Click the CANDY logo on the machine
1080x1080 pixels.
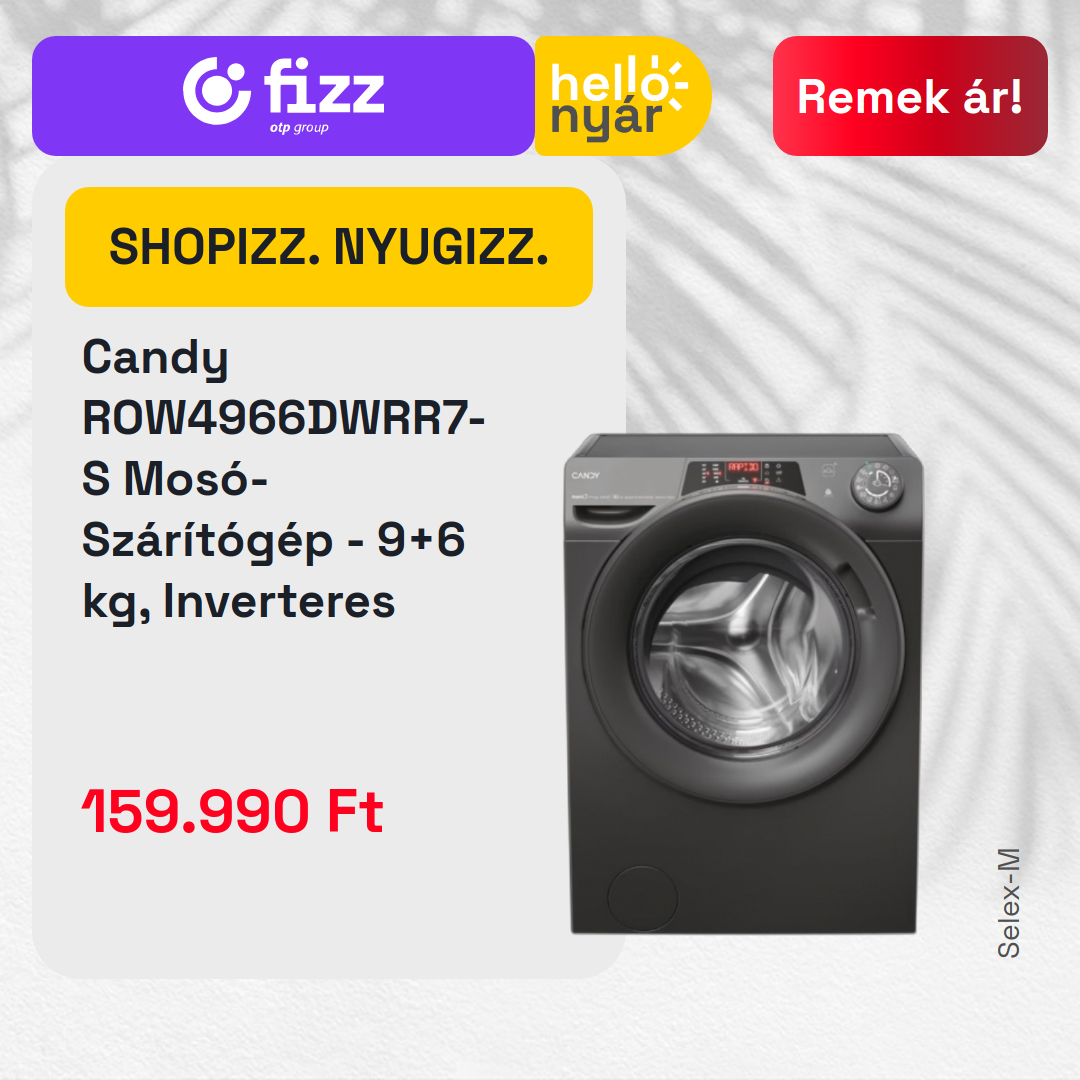(x=585, y=475)
